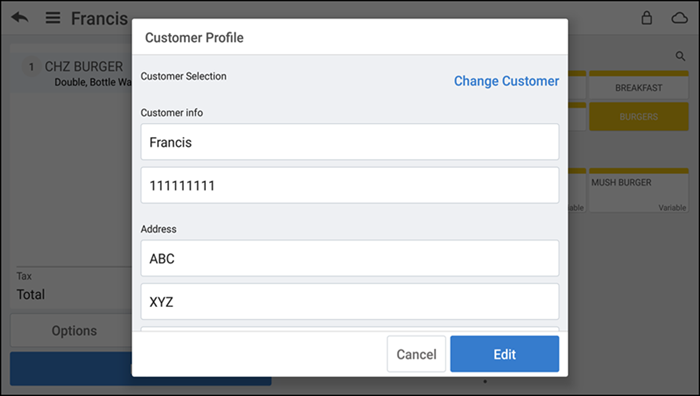Image resolution: width=700 pixels, height=396 pixels.
Task: Click the Total label
Action: (31, 294)
